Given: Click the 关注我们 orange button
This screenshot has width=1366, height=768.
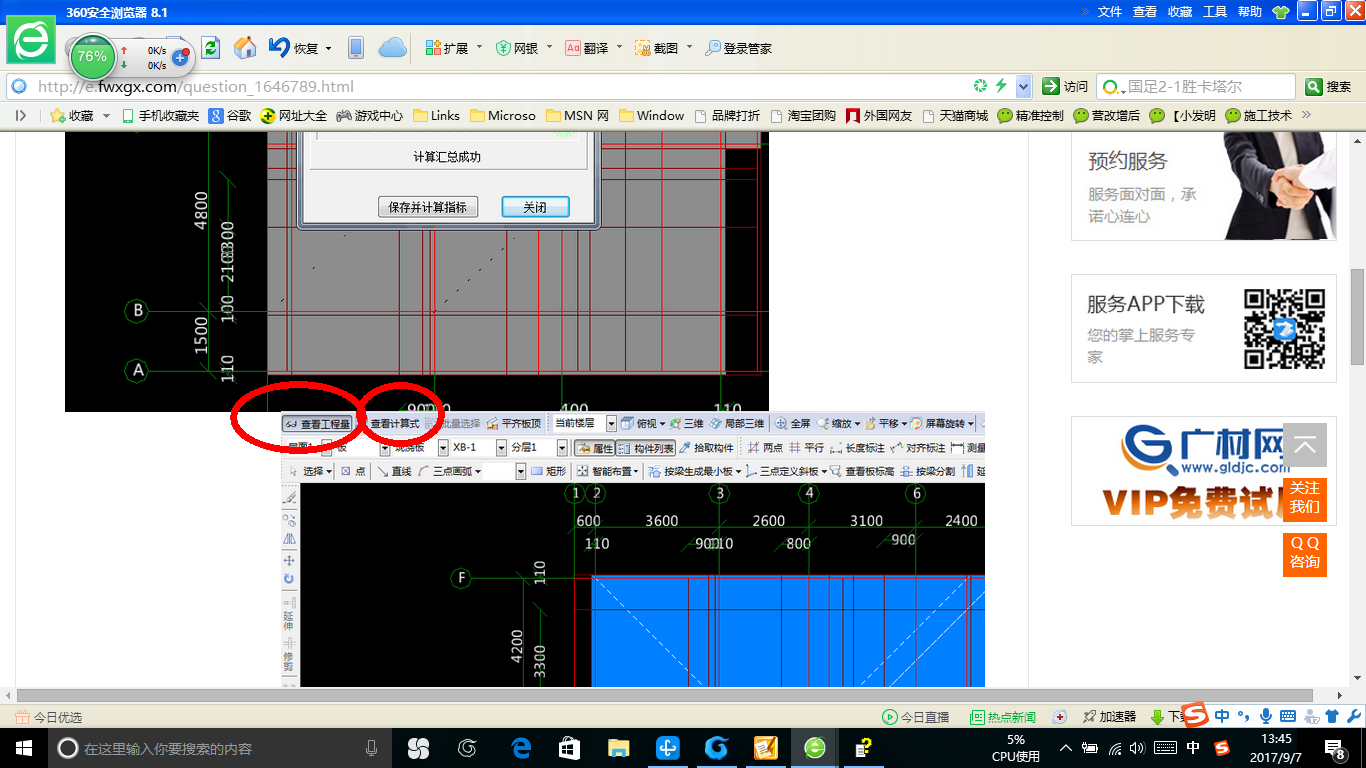Looking at the screenshot, I should pos(1305,498).
